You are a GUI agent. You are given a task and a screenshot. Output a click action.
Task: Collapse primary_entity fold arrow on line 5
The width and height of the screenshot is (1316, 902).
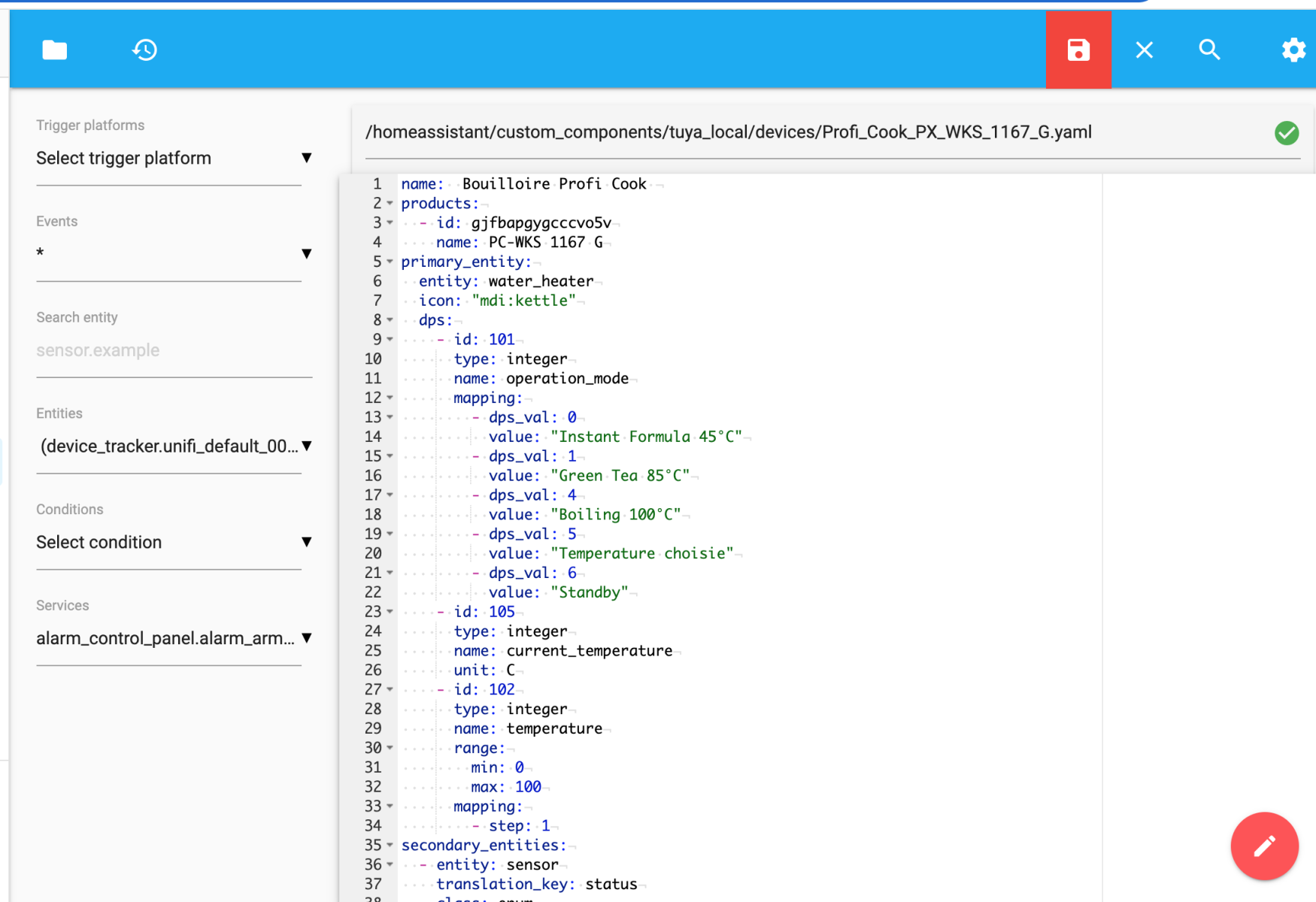pyautogui.click(x=390, y=262)
